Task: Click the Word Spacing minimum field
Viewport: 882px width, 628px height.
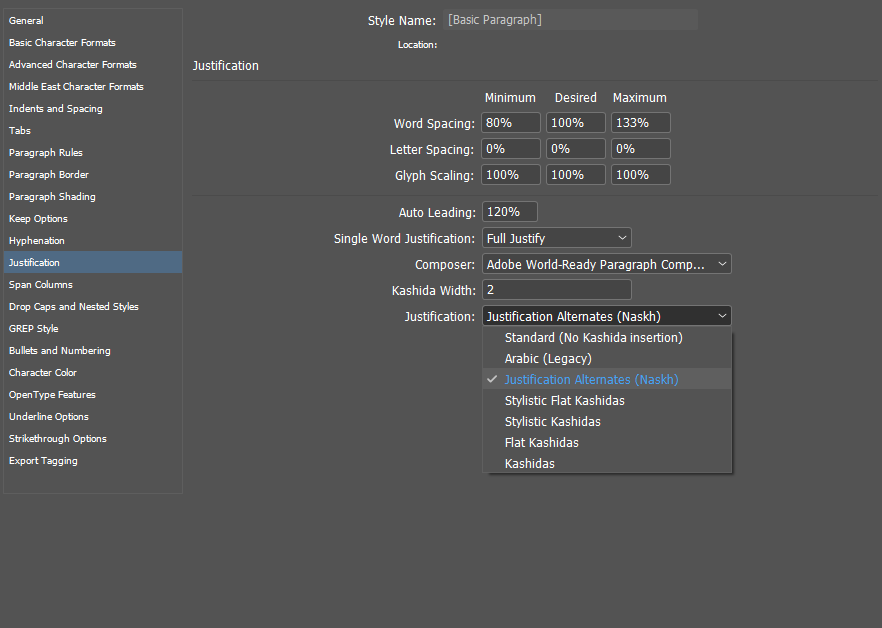Action: coord(510,123)
